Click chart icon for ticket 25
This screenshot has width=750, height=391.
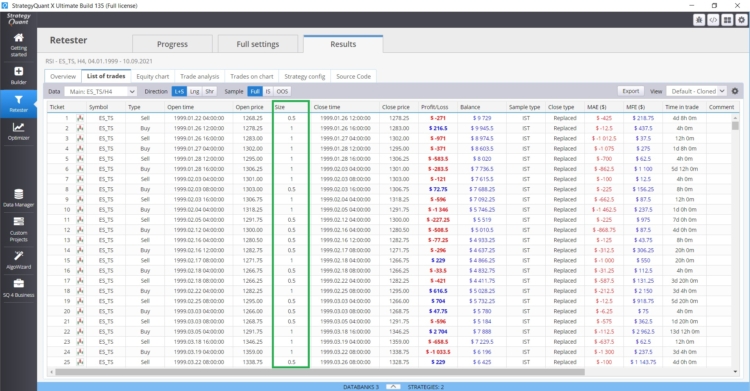click(80, 362)
